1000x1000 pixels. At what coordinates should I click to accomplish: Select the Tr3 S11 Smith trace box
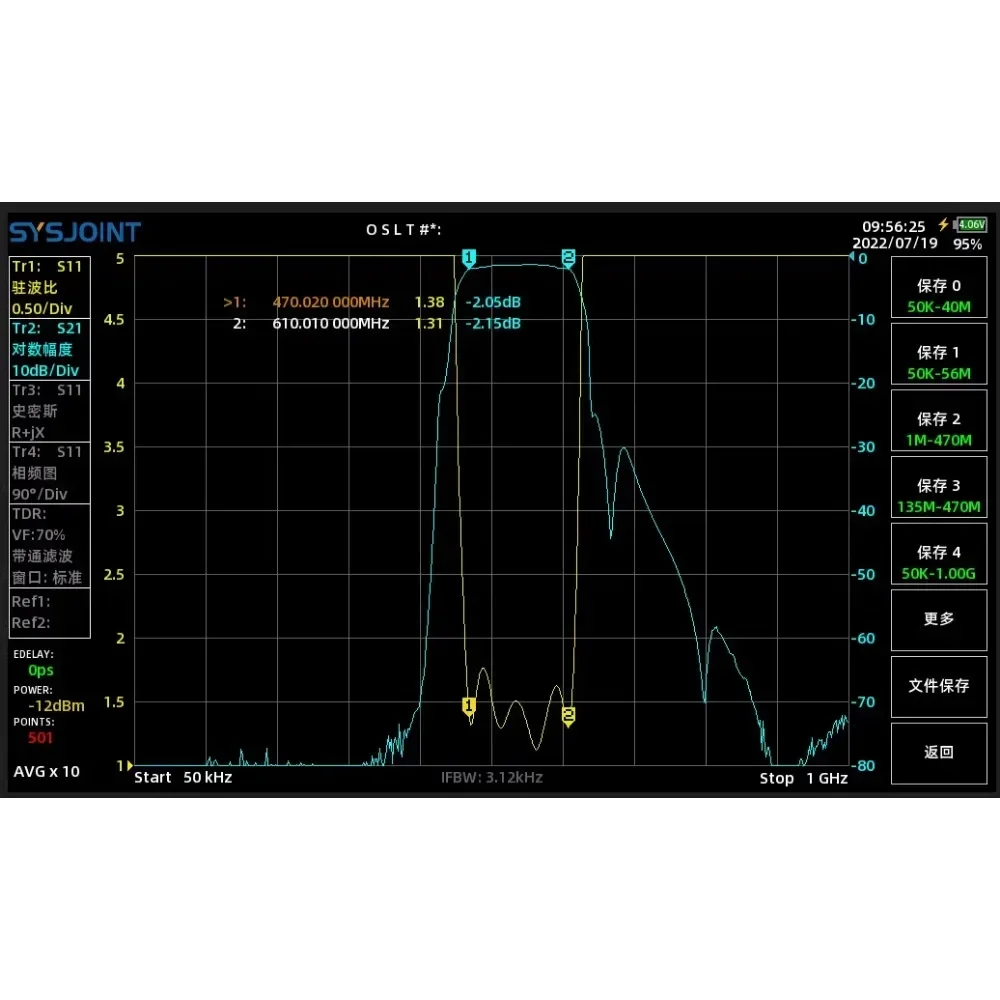50,411
